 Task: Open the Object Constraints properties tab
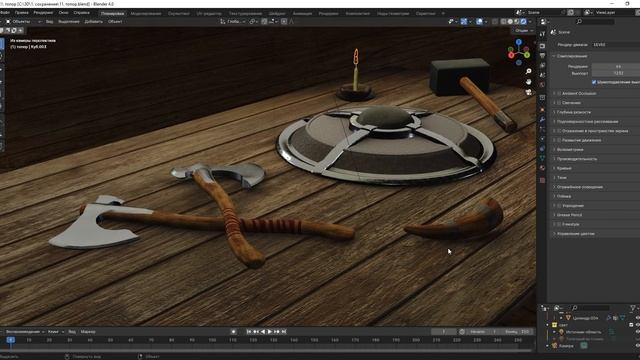(x=542, y=149)
